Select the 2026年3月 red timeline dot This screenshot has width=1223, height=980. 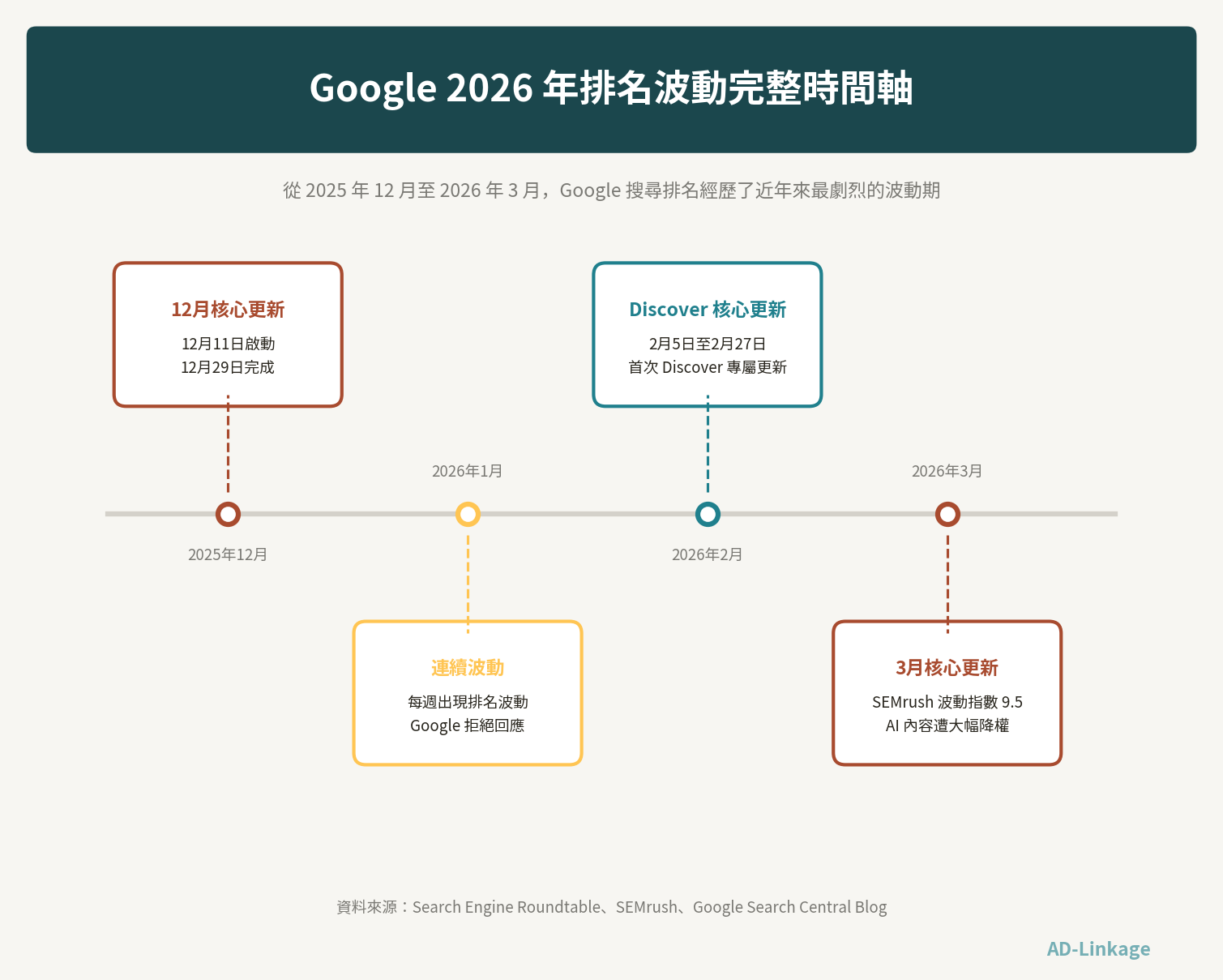coord(948,514)
